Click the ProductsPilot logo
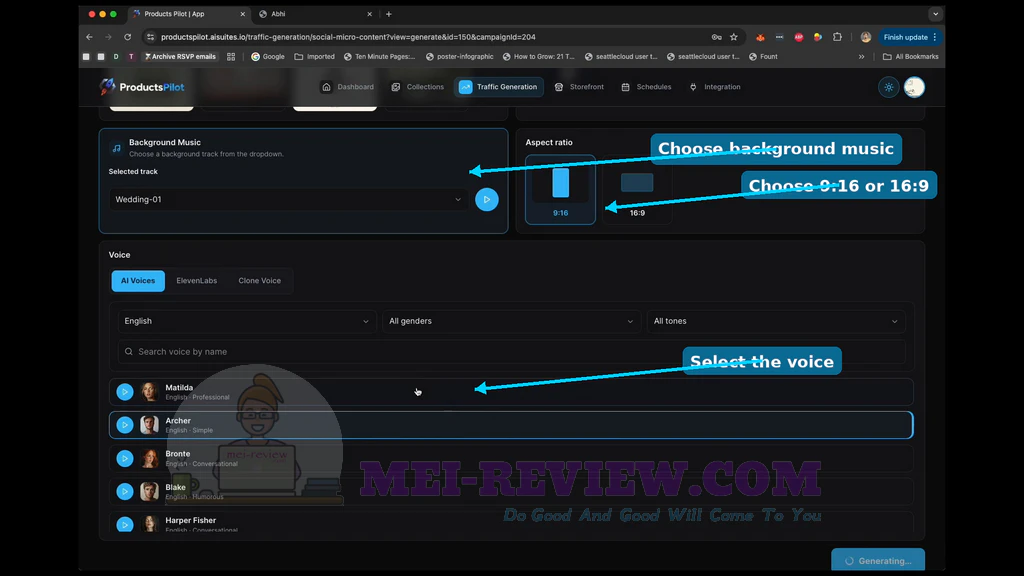The height and width of the screenshot is (576, 1024). click(142, 87)
